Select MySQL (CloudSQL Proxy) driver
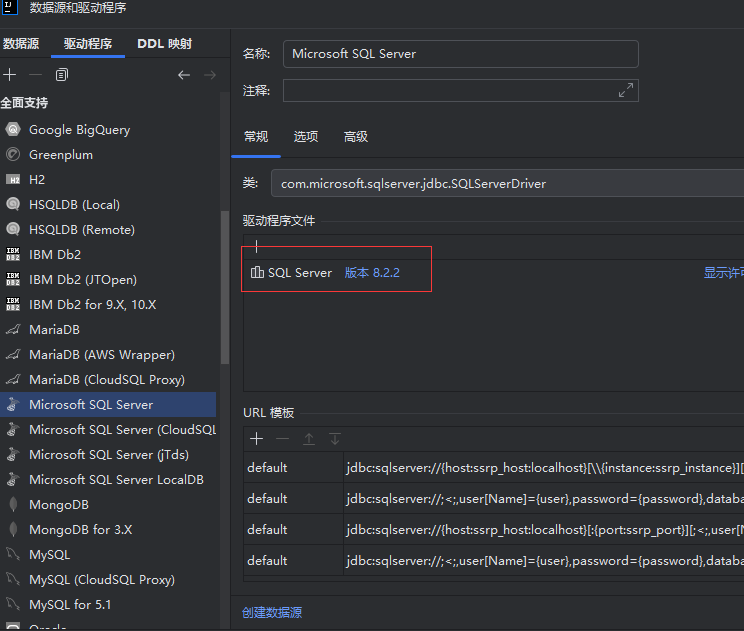This screenshot has width=744, height=631. coord(108,579)
